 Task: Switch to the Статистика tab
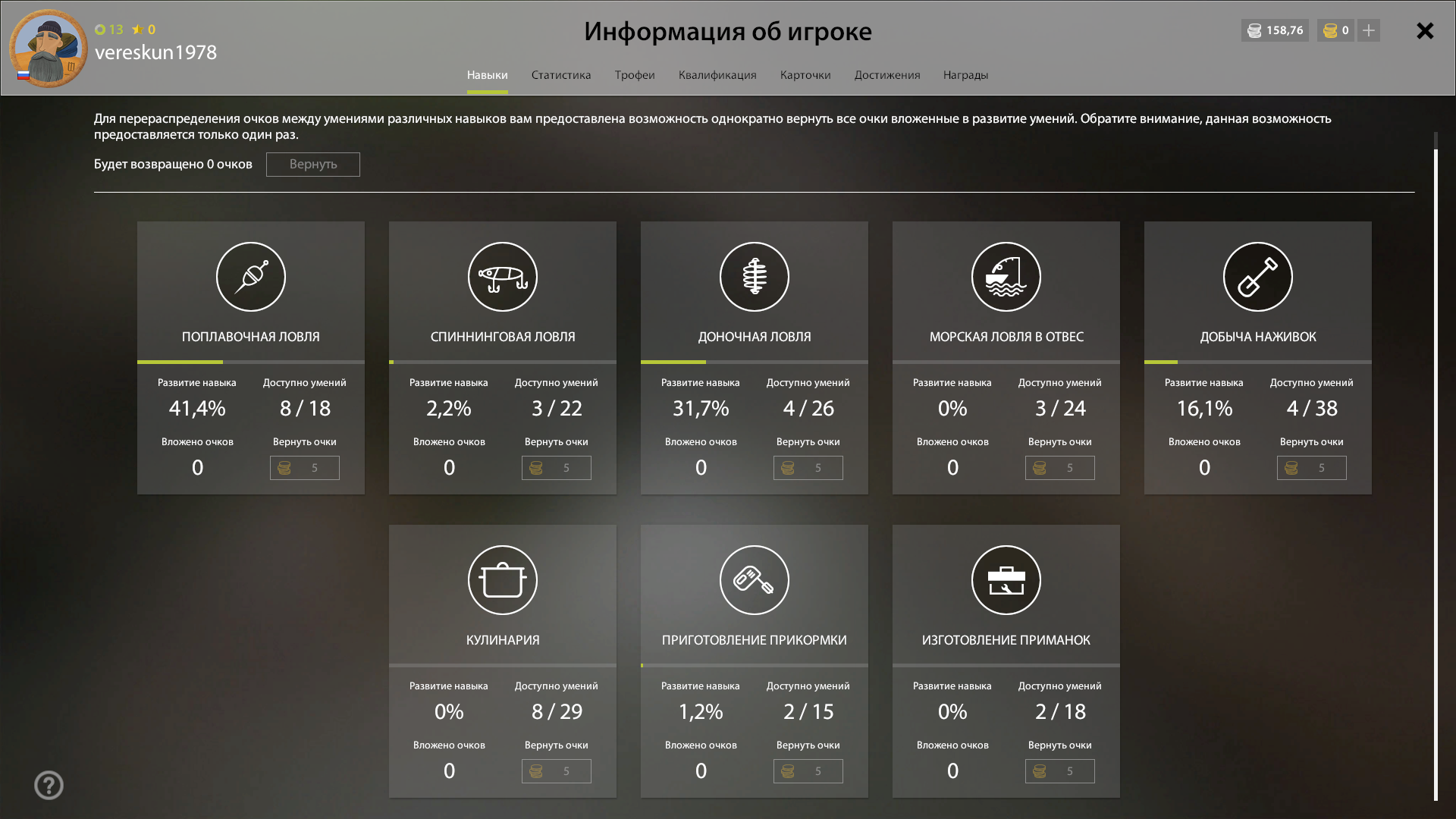(x=560, y=75)
